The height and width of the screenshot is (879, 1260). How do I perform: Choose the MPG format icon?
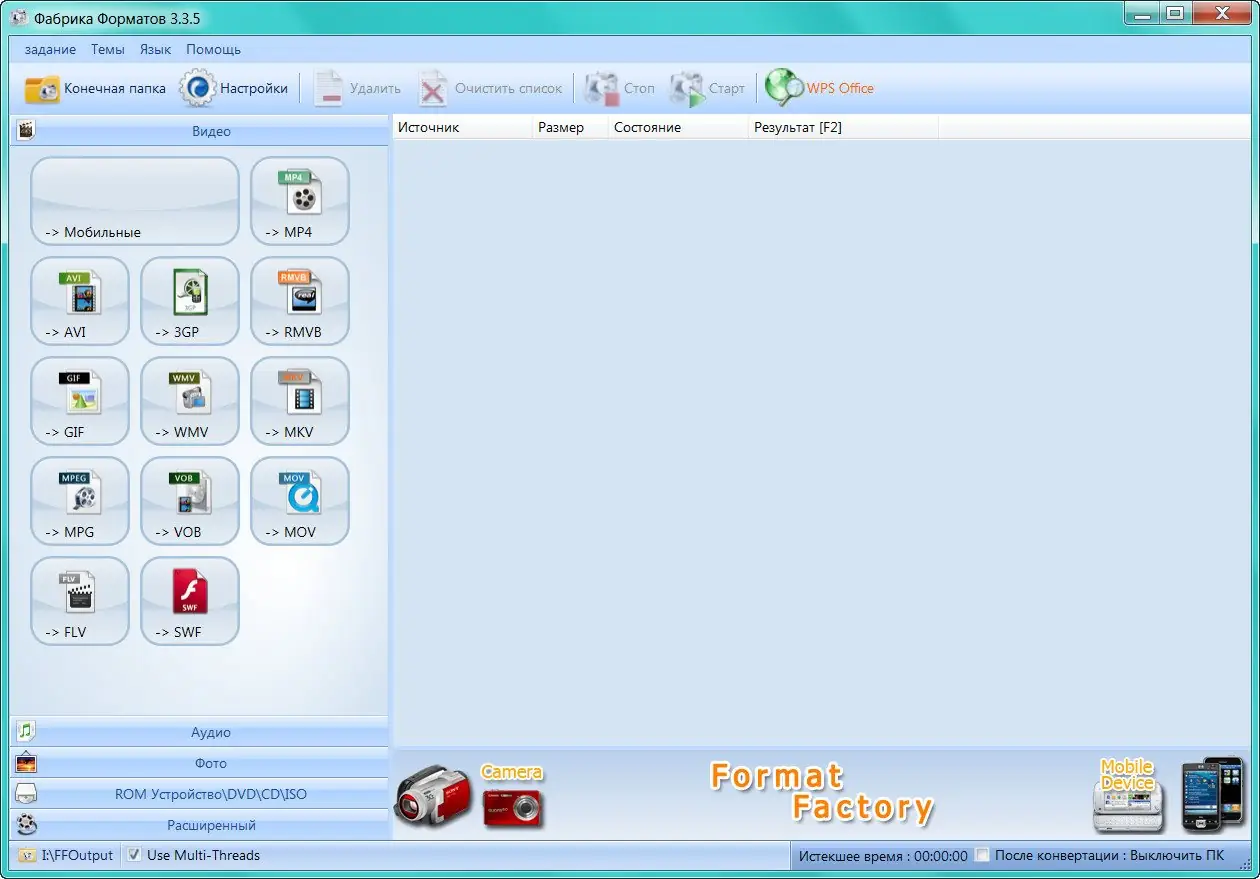80,501
